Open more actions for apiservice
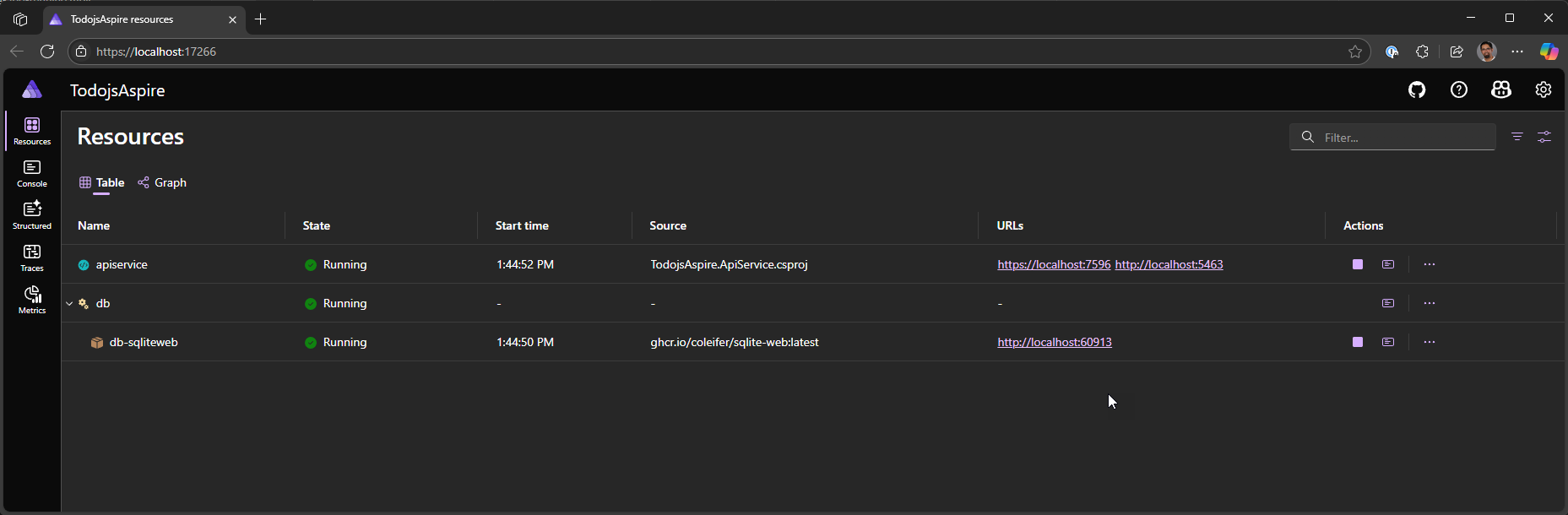Screen dimensions: 1568x515 coord(1430,264)
